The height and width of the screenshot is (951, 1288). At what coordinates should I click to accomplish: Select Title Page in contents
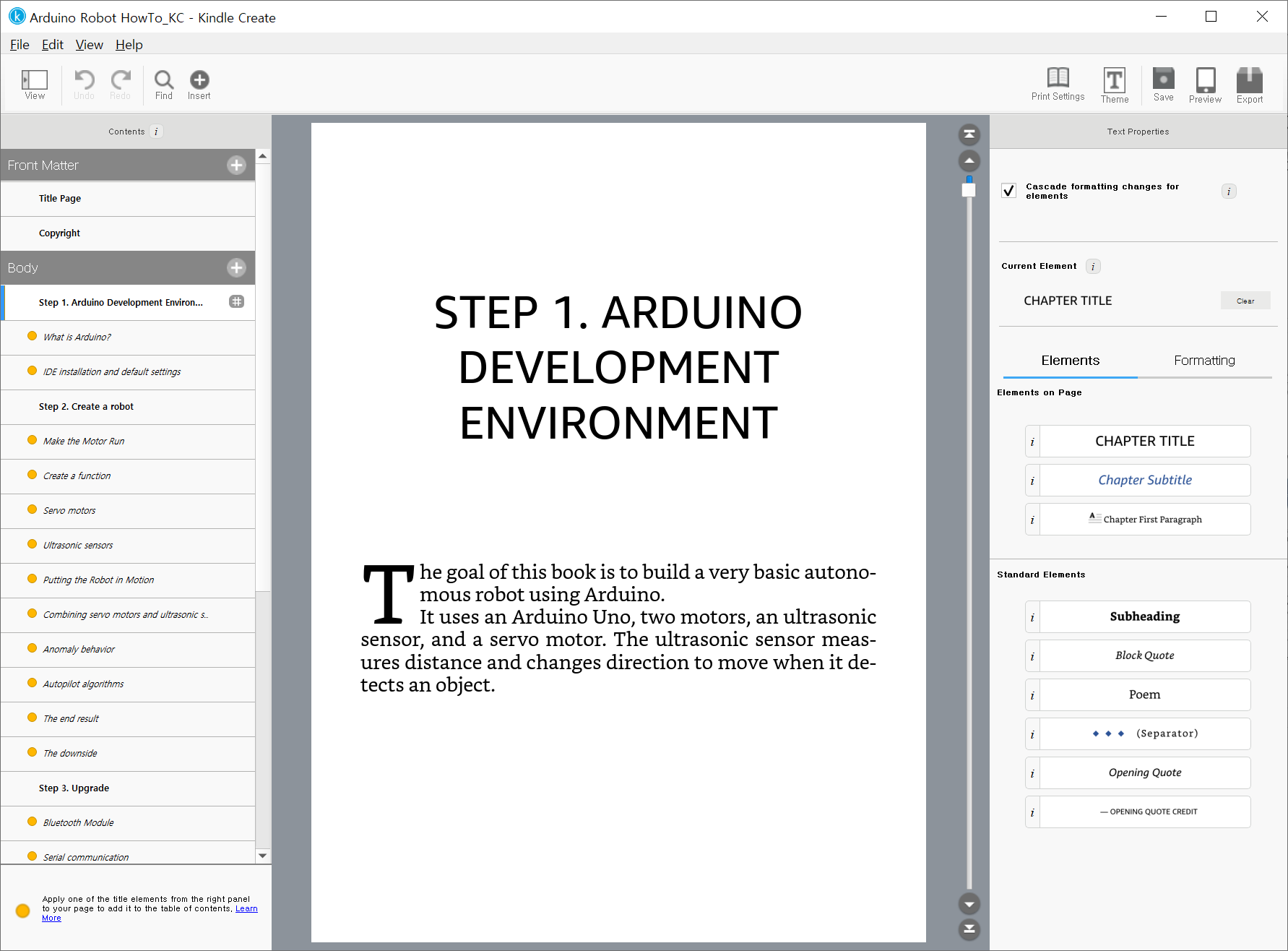[x=128, y=199]
